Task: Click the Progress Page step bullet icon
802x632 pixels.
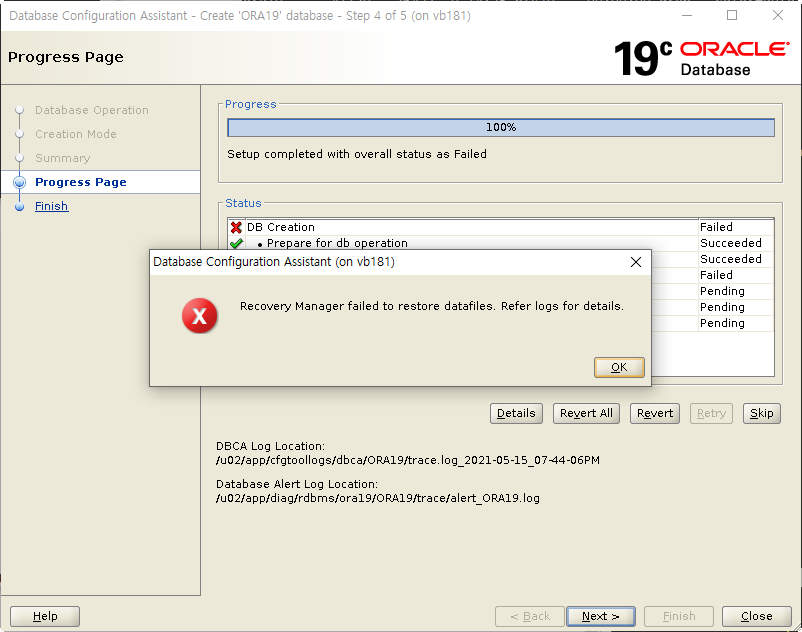Action: (19, 182)
